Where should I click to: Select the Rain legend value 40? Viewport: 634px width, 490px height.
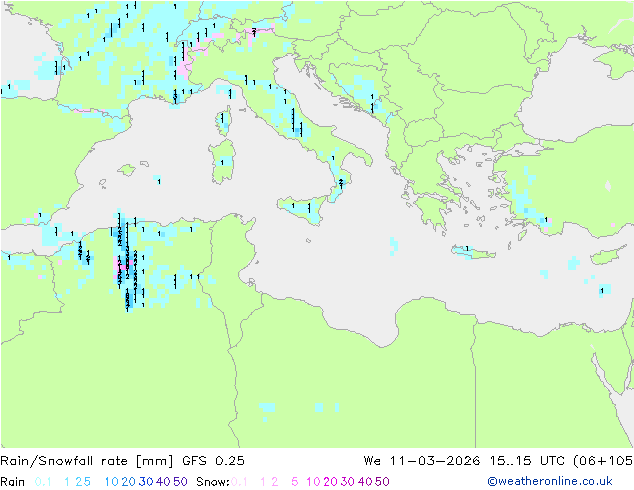pos(163,482)
